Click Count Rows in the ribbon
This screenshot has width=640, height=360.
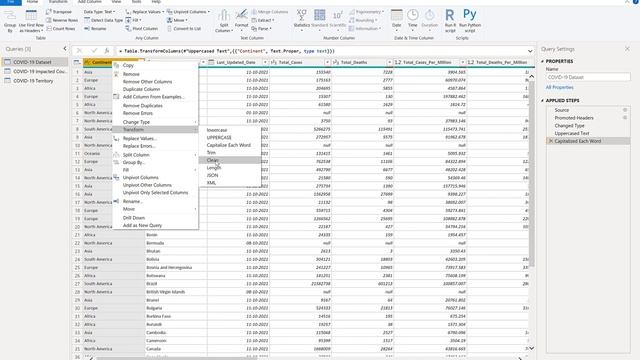tap(60, 29)
